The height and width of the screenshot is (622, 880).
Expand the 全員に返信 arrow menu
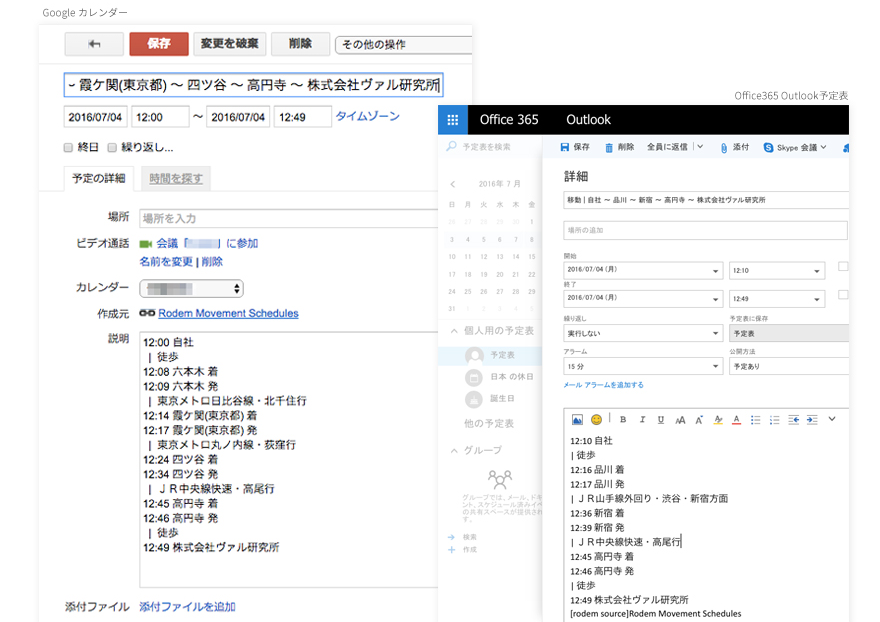[x=700, y=147]
